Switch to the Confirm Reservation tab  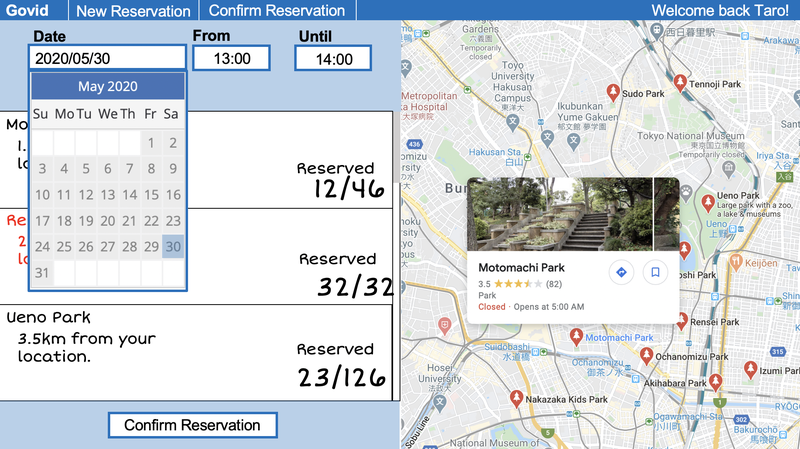click(x=277, y=11)
